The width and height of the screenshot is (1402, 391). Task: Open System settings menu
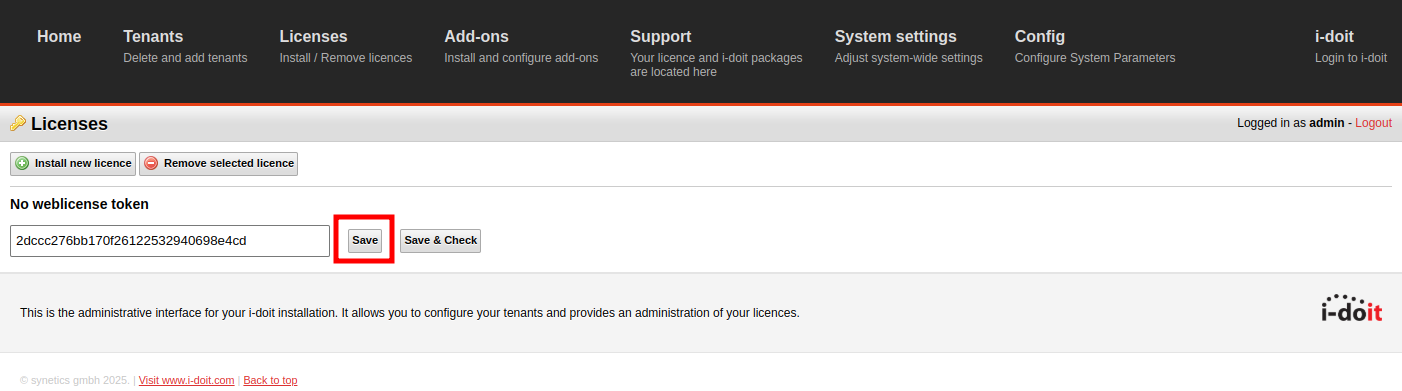pos(895,36)
